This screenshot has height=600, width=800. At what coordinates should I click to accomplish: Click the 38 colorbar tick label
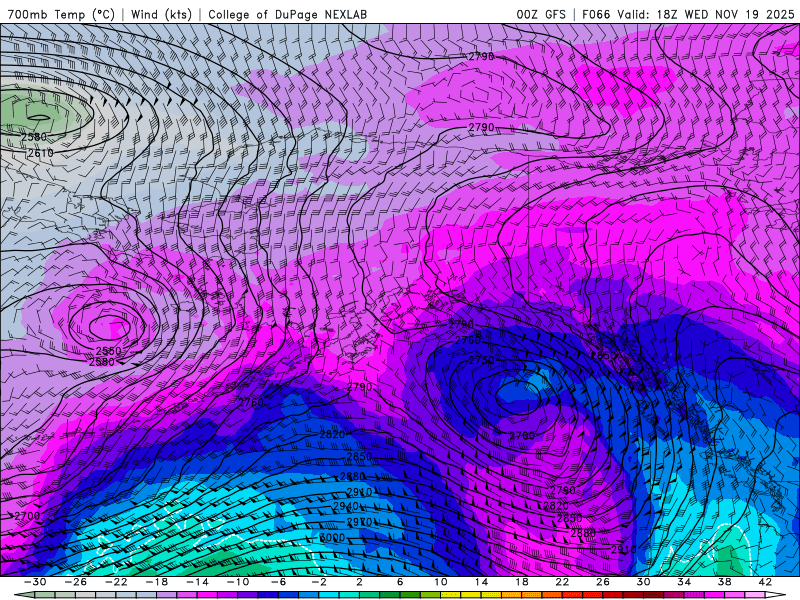(x=724, y=582)
